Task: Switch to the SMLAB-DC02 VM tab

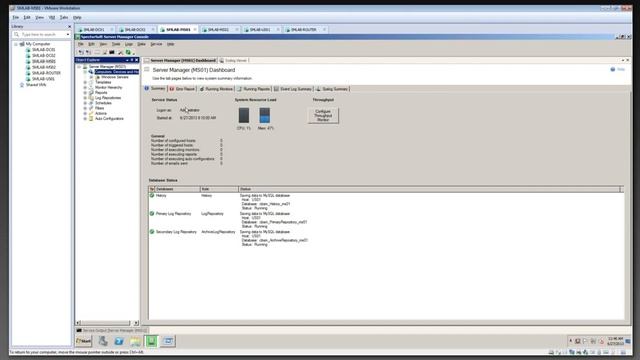Action: 135,30
